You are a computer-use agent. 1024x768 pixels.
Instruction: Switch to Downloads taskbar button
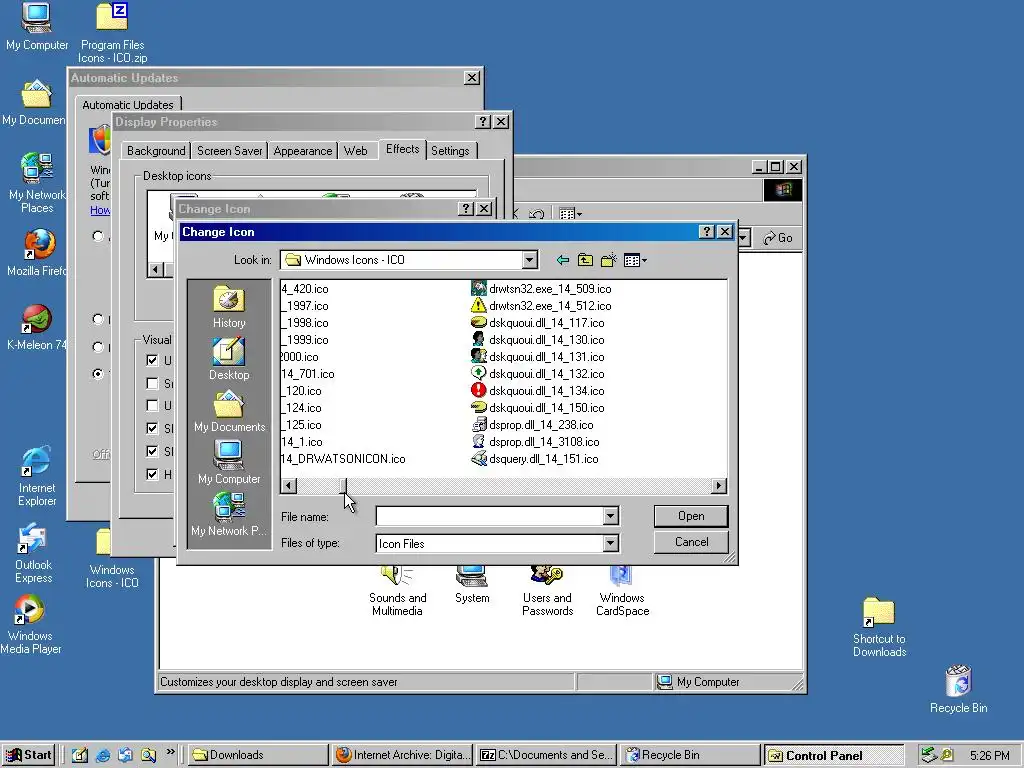[259, 755]
